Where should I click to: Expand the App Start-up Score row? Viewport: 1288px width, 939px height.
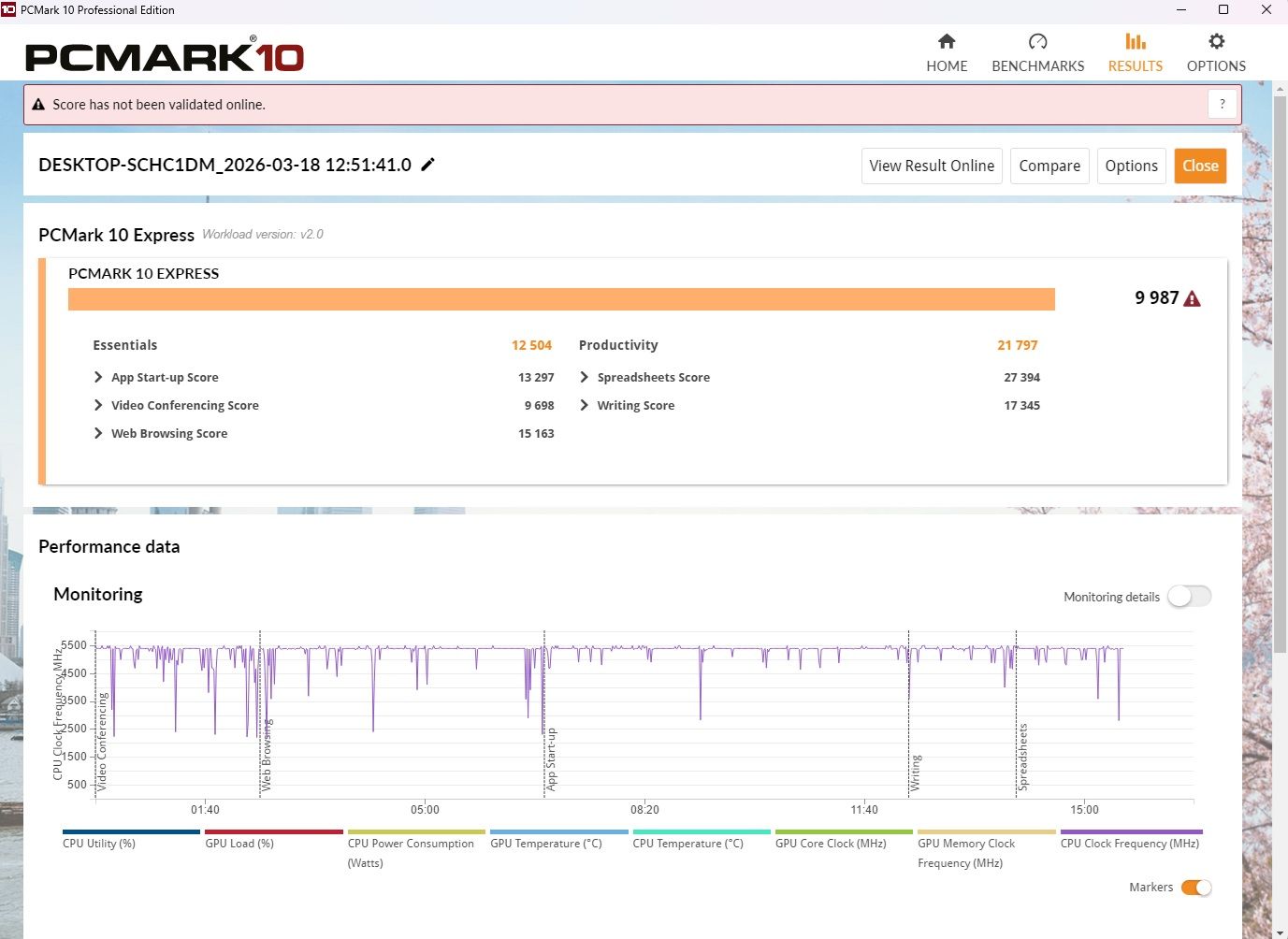coord(98,377)
